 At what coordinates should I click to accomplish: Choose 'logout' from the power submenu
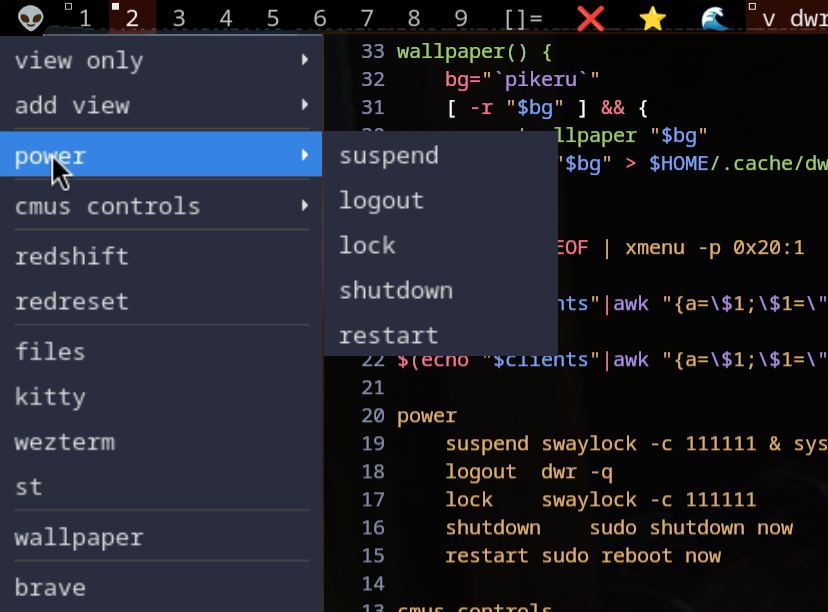(x=441, y=201)
